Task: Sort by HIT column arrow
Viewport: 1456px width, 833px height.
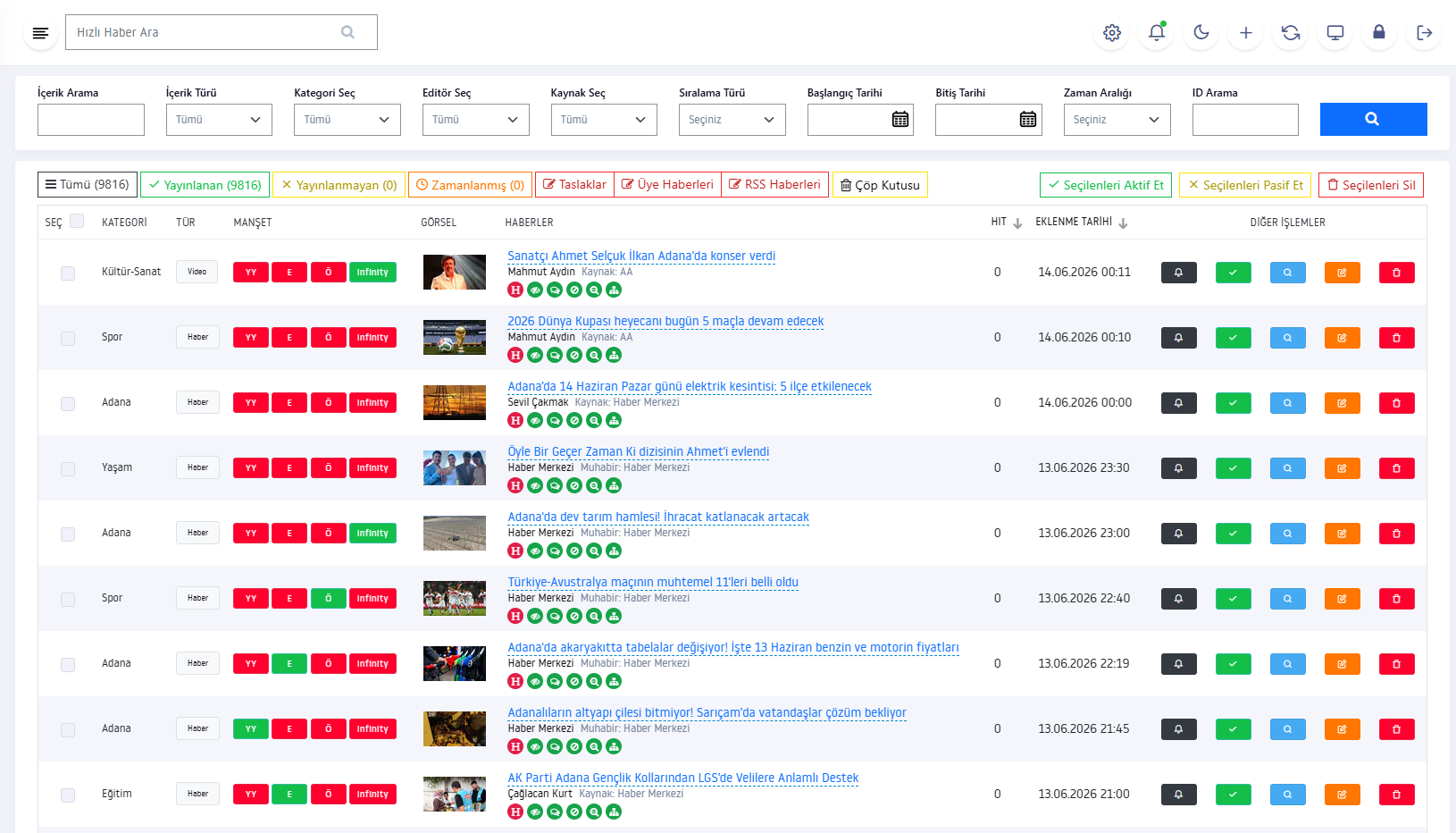Action: (1017, 223)
